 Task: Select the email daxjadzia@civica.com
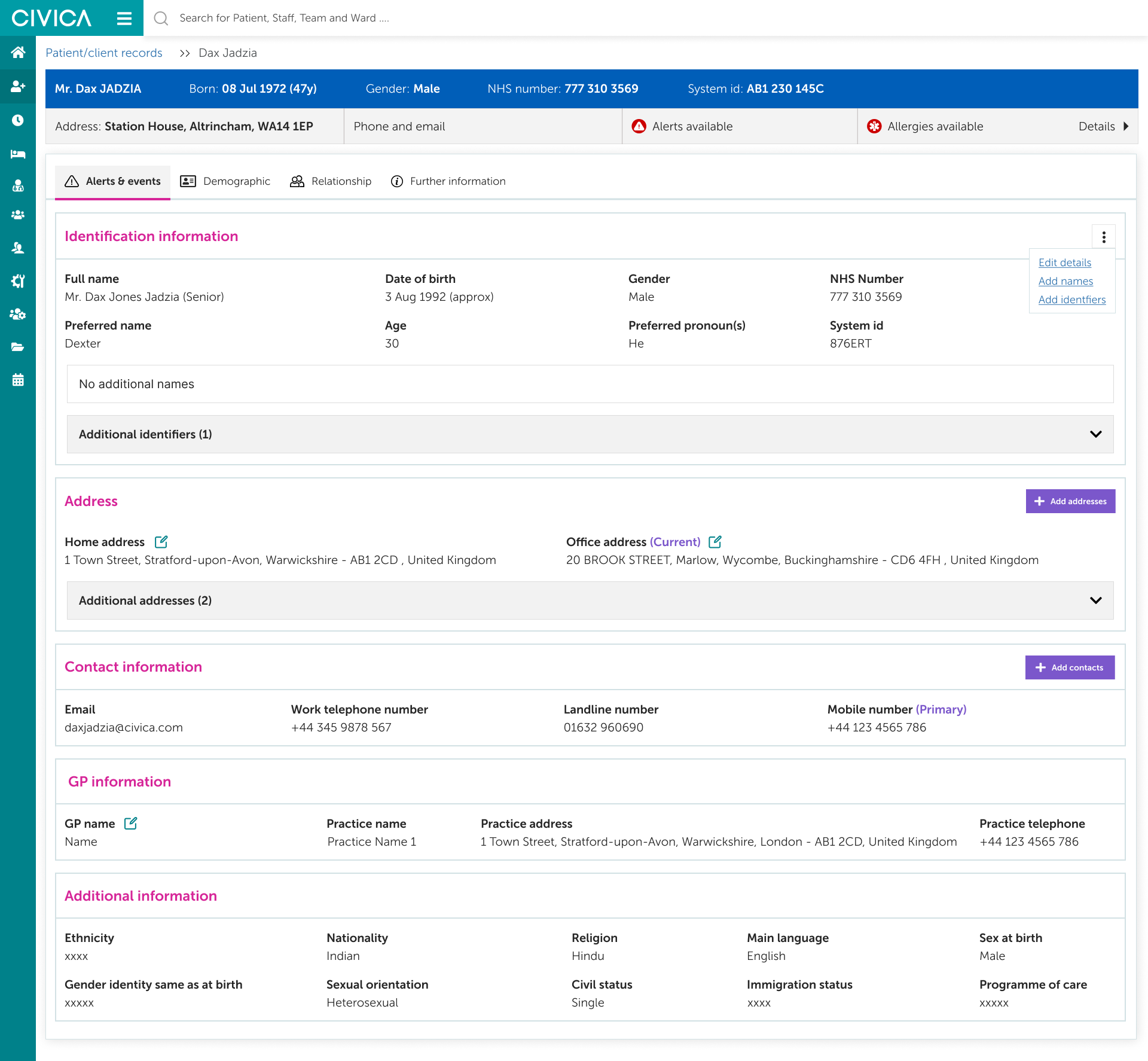(x=124, y=727)
